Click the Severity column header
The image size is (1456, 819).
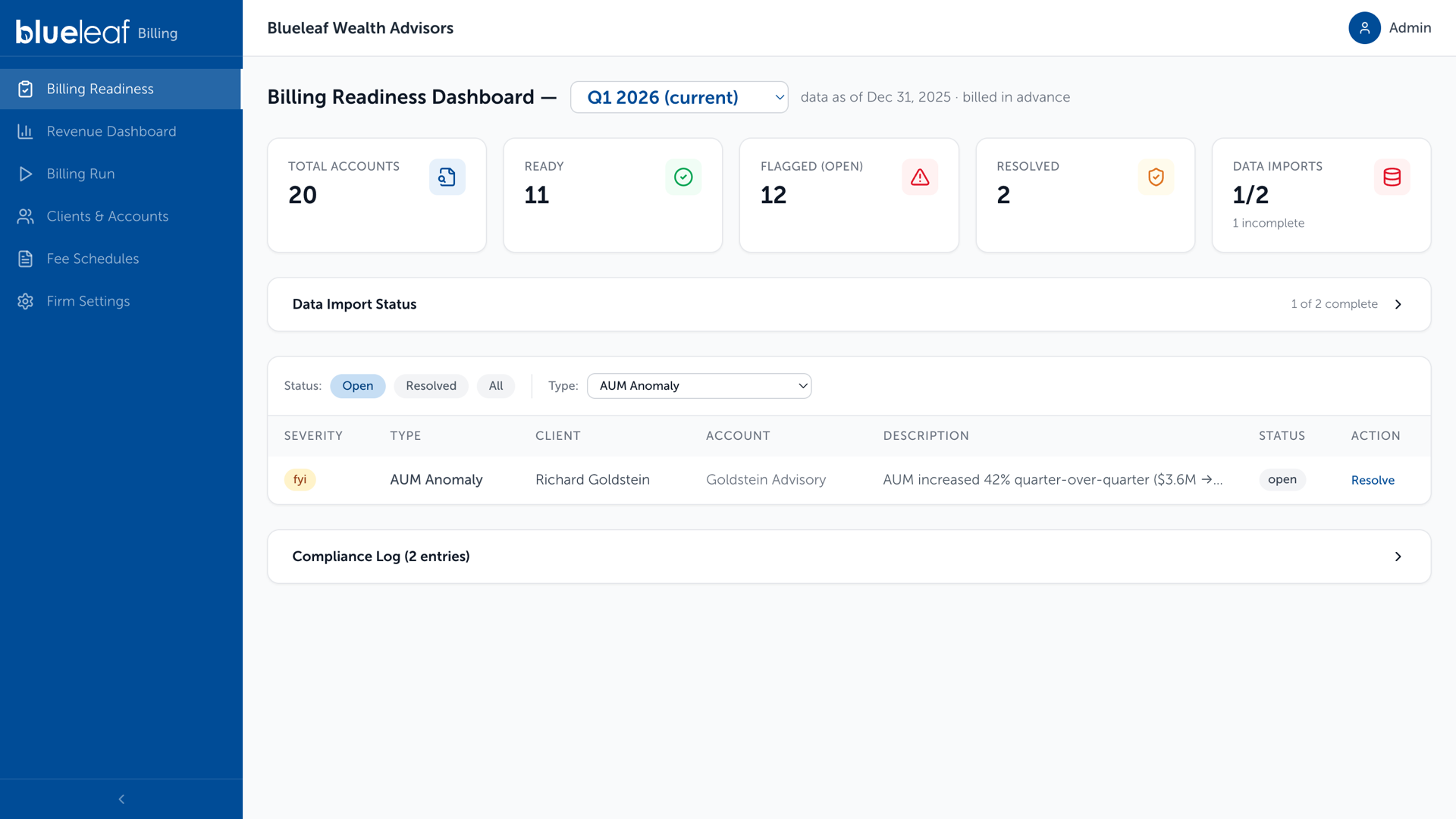coord(313,436)
